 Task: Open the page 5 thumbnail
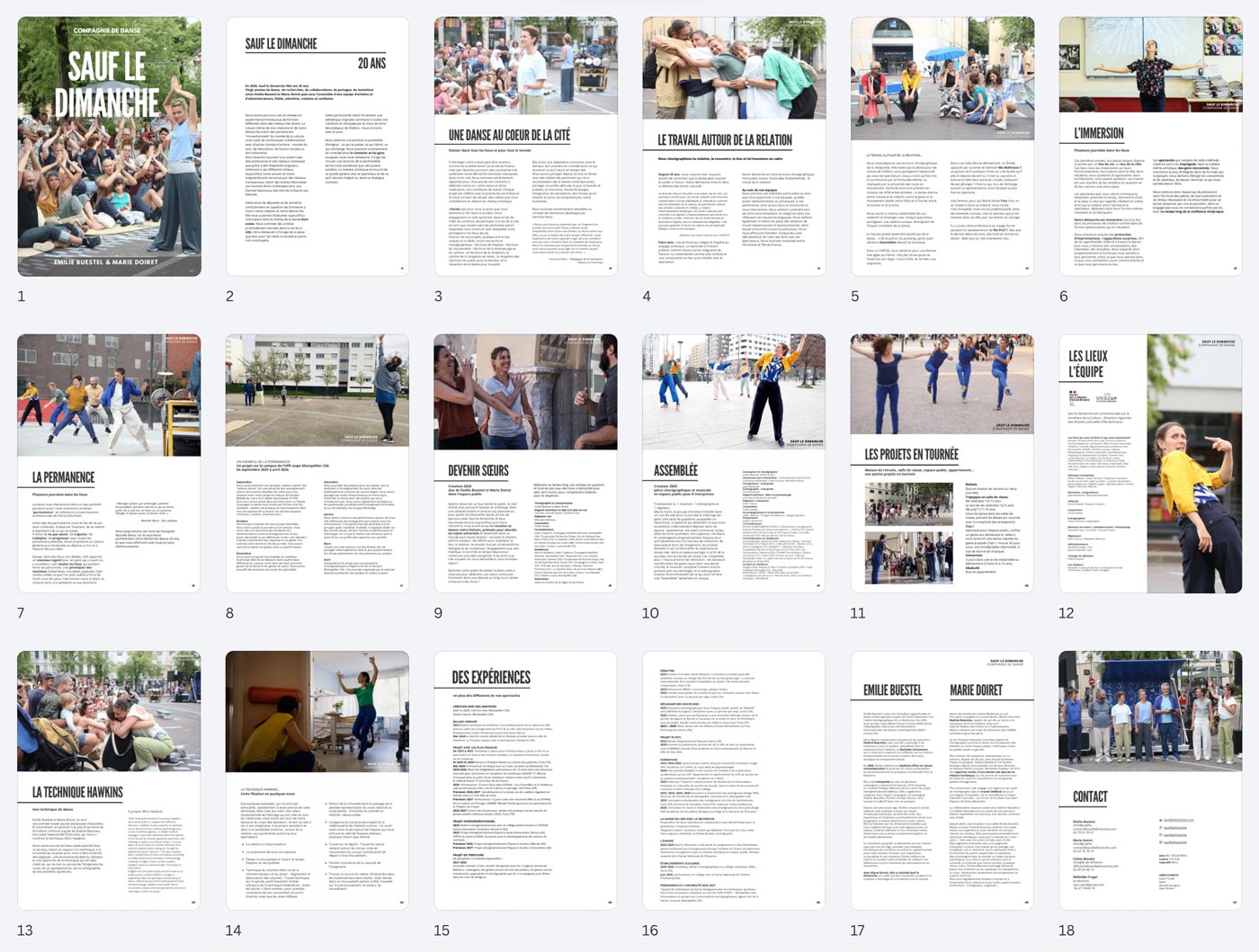[943, 147]
